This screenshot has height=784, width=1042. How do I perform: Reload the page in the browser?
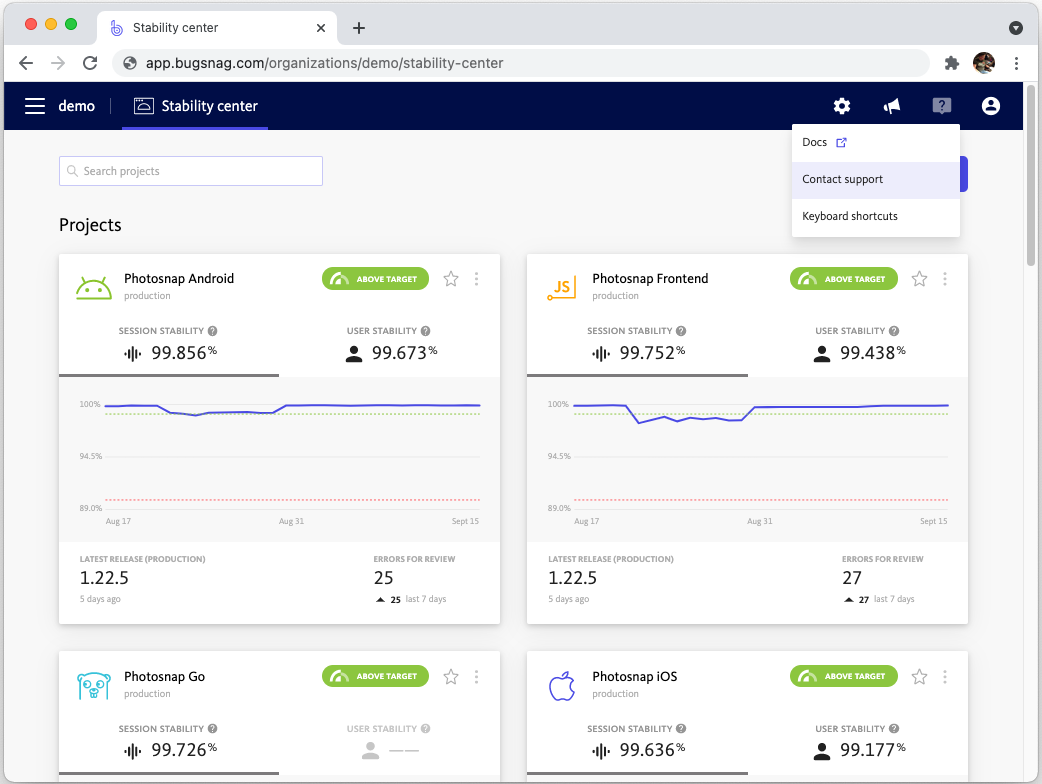pos(90,63)
